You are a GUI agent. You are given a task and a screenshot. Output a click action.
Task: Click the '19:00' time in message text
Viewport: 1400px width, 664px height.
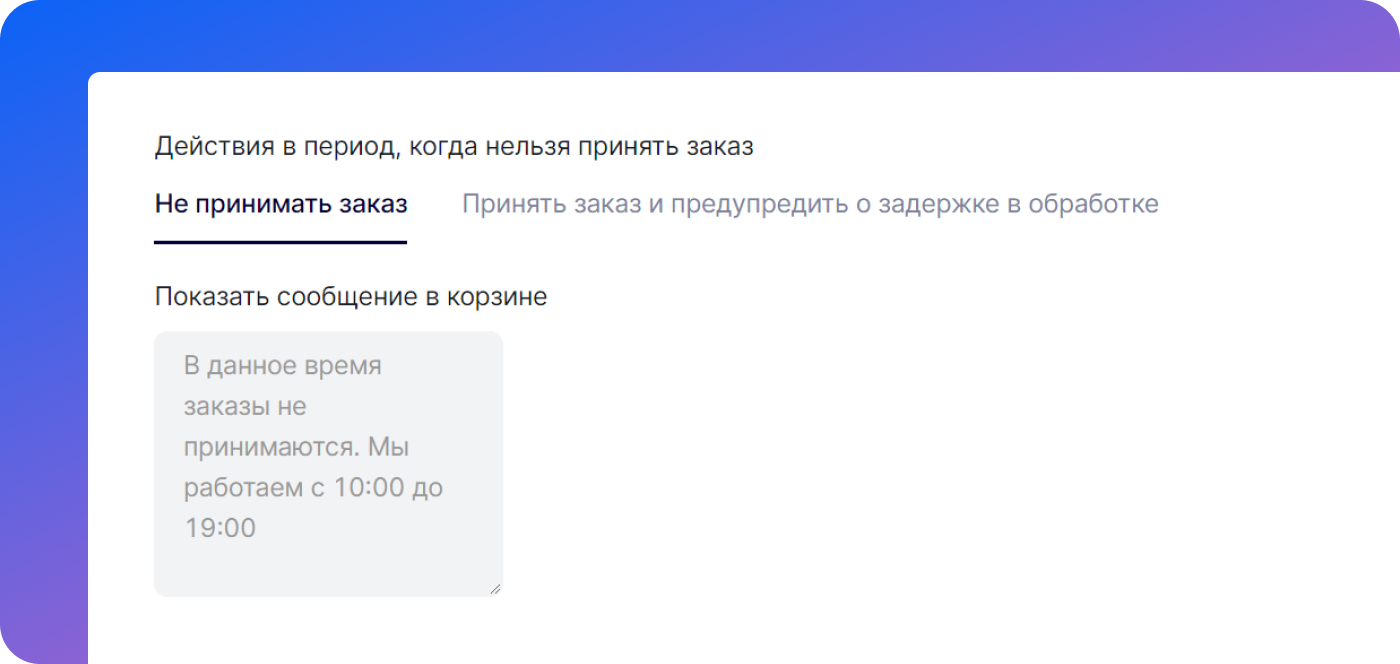tap(220, 528)
